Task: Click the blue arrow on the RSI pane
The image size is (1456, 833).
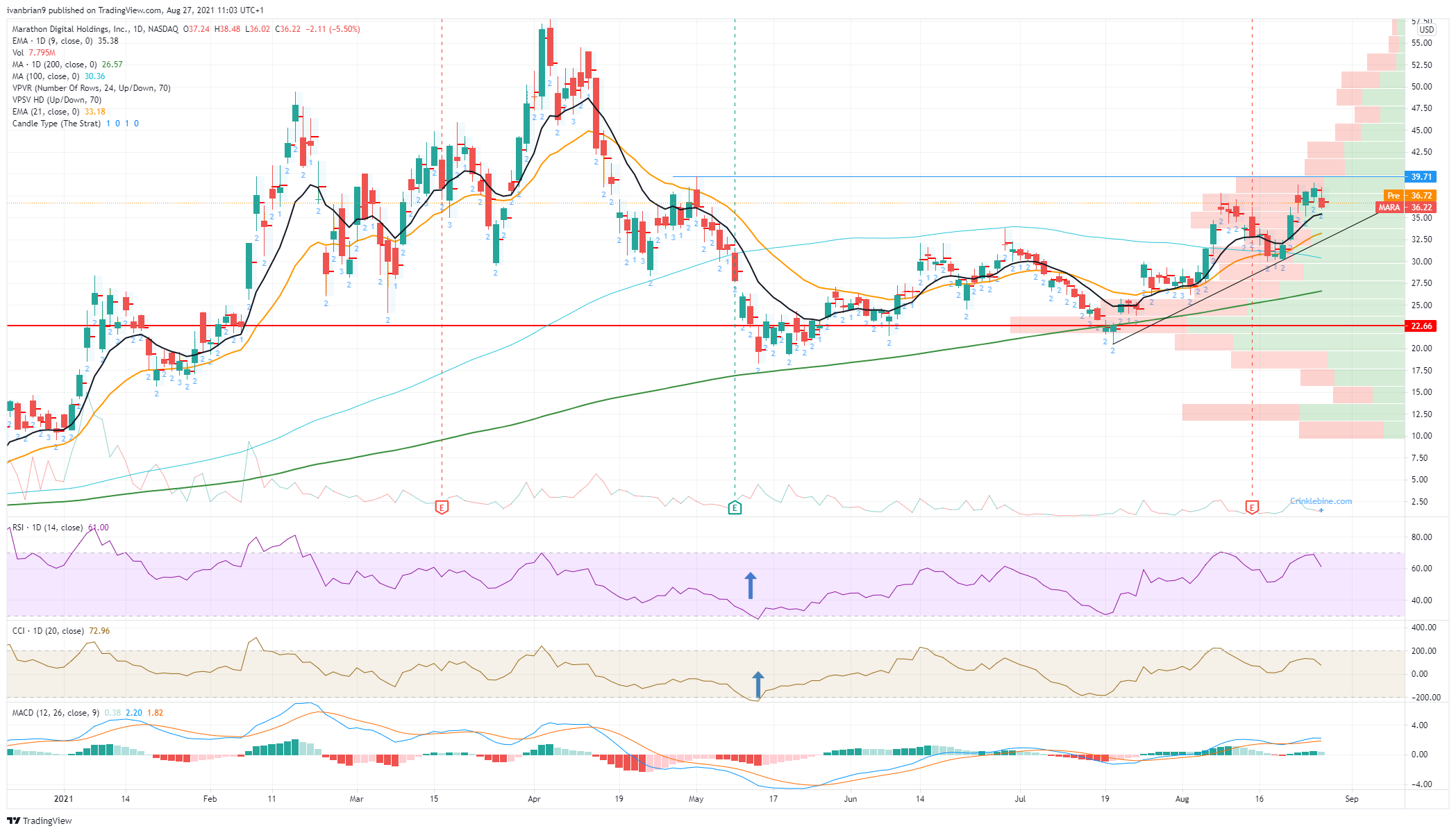Action: click(x=751, y=586)
